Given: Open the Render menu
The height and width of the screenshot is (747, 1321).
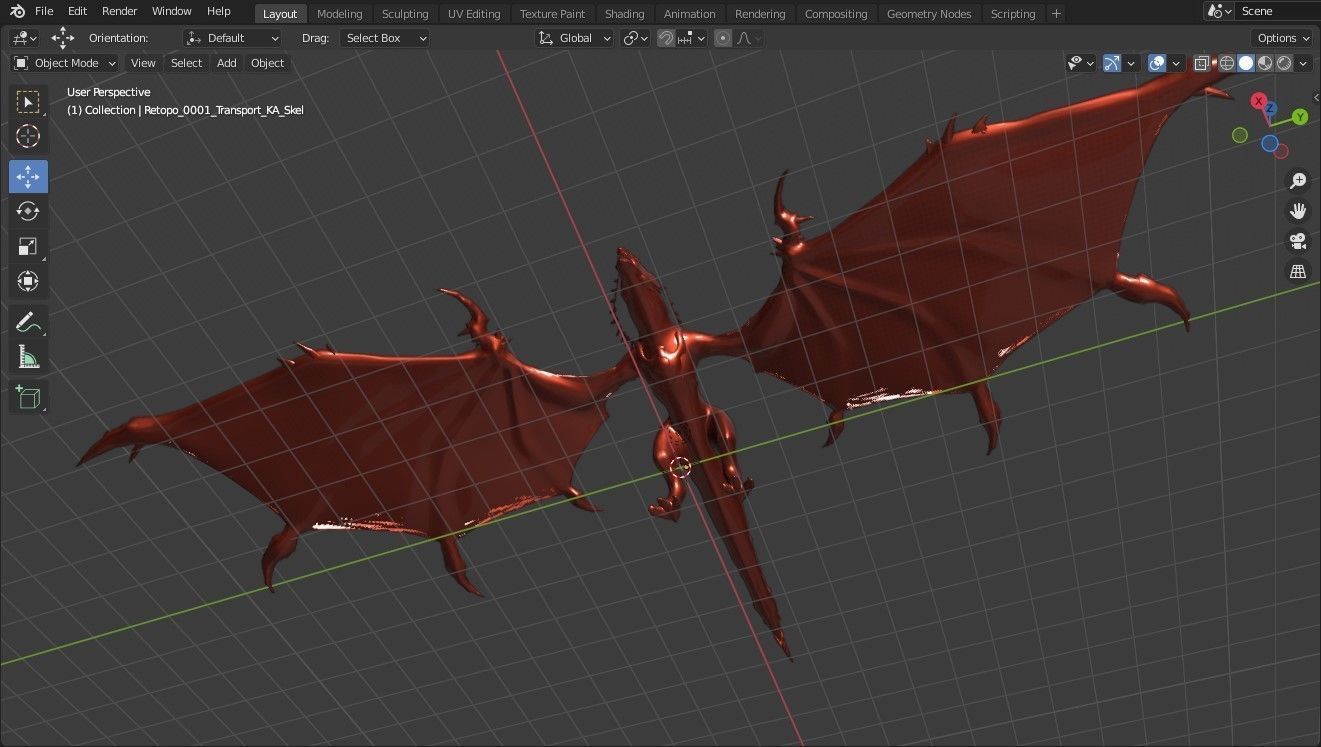Looking at the screenshot, I should click(x=120, y=11).
